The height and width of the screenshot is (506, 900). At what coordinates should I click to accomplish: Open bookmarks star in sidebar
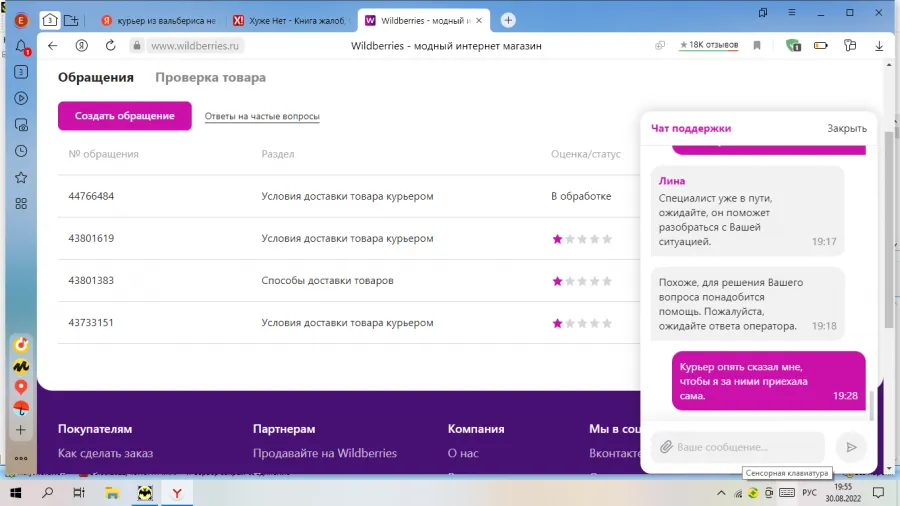21,177
